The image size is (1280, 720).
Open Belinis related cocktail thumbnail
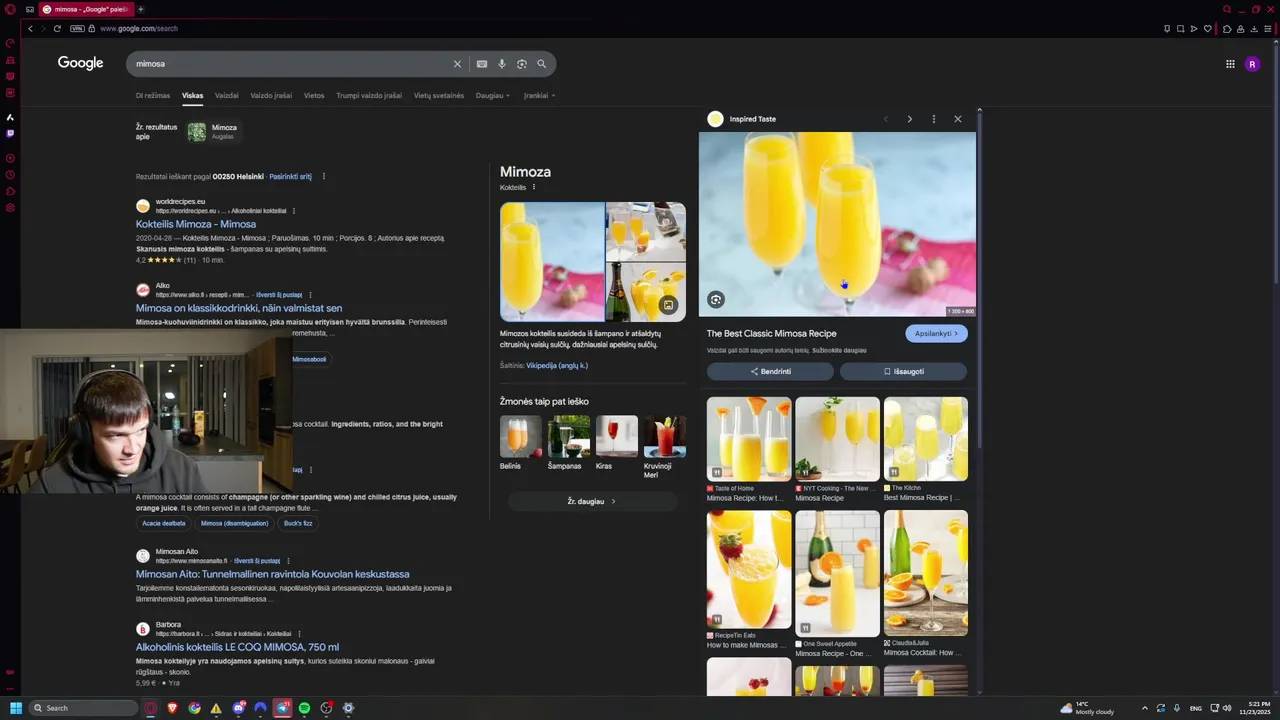520,437
